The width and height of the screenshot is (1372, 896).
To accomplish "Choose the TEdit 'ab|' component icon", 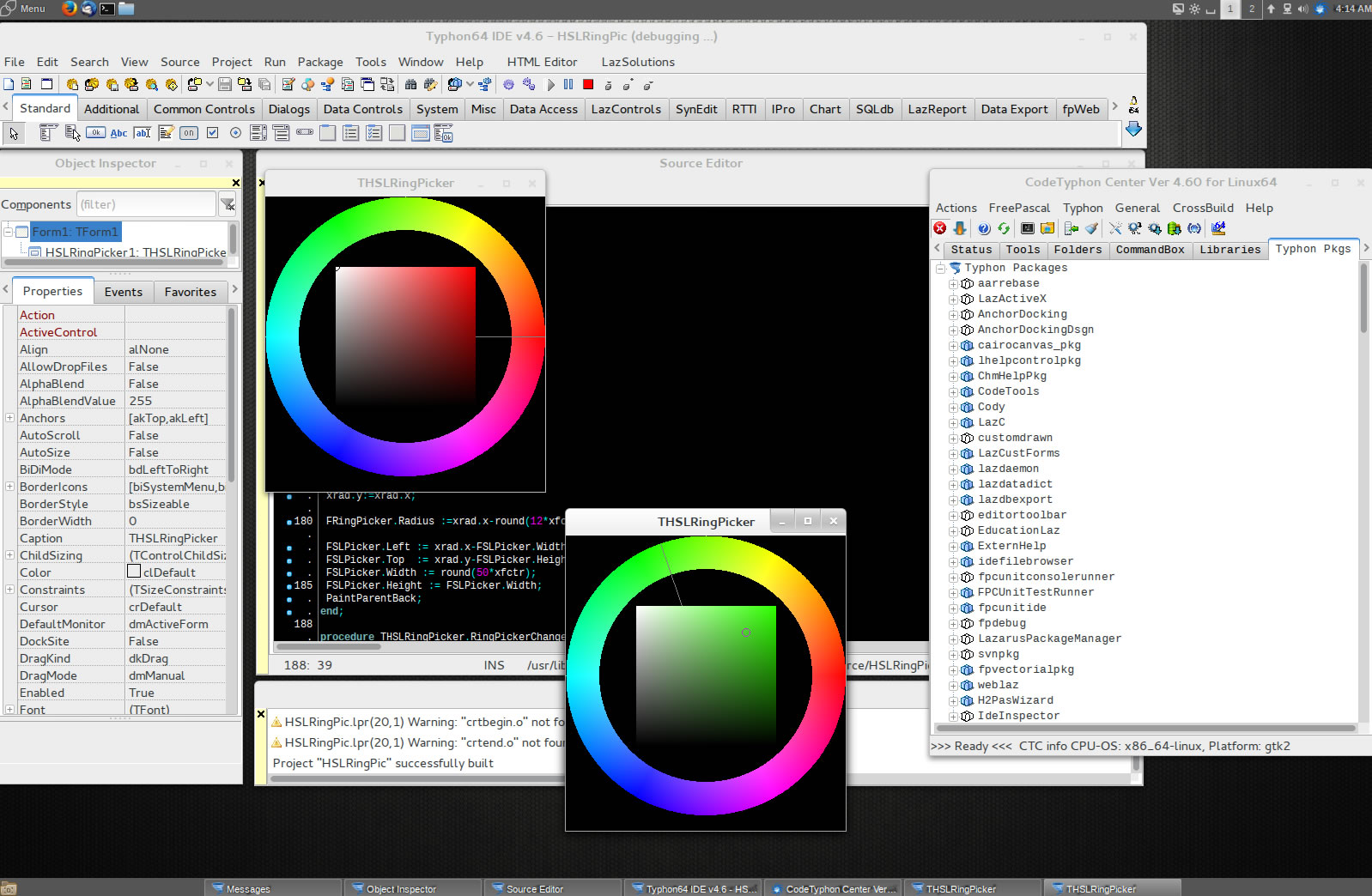I will click(x=142, y=133).
